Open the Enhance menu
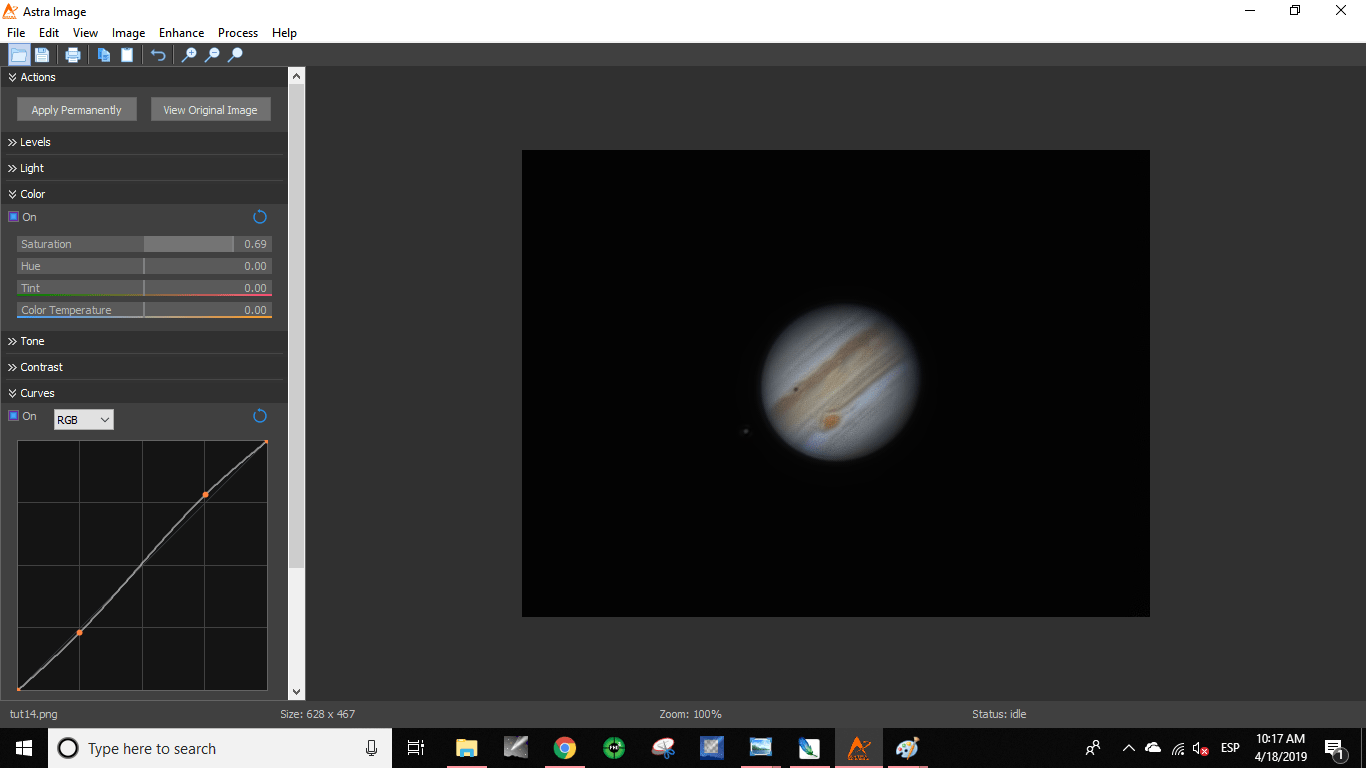 [x=181, y=33]
